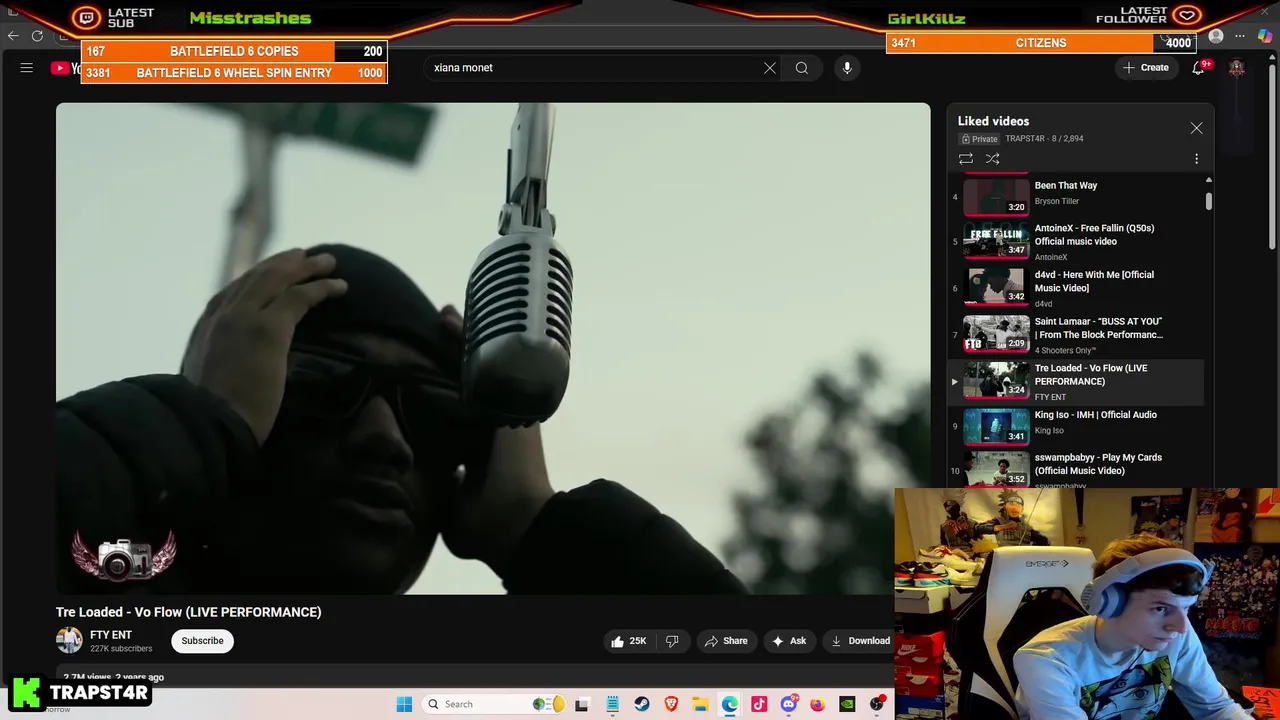Like the video with 25K likes
Viewport: 1280px width, 720px height.
[628, 641]
